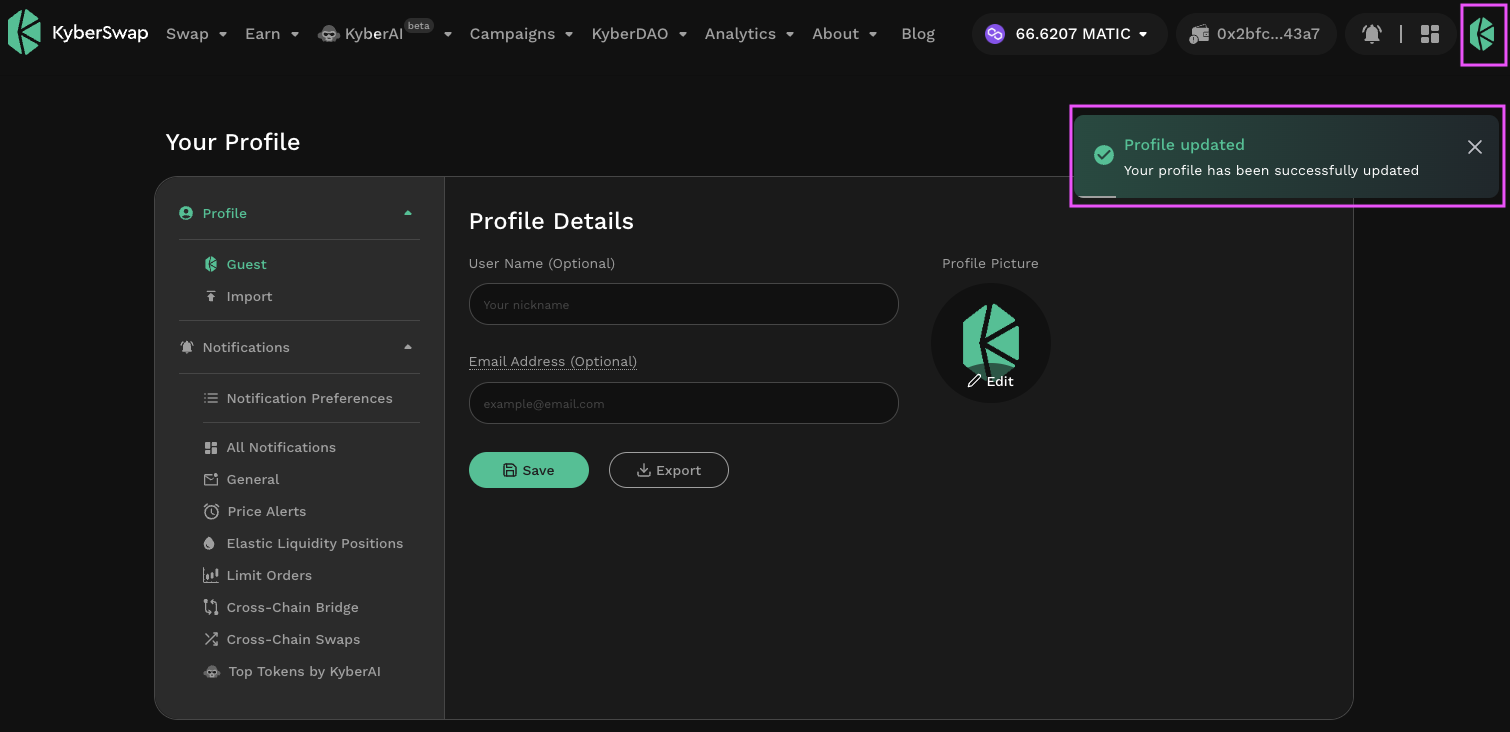The height and width of the screenshot is (732, 1510).
Task: Open Cross-Chain Bridge notifications
Action: 292,607
